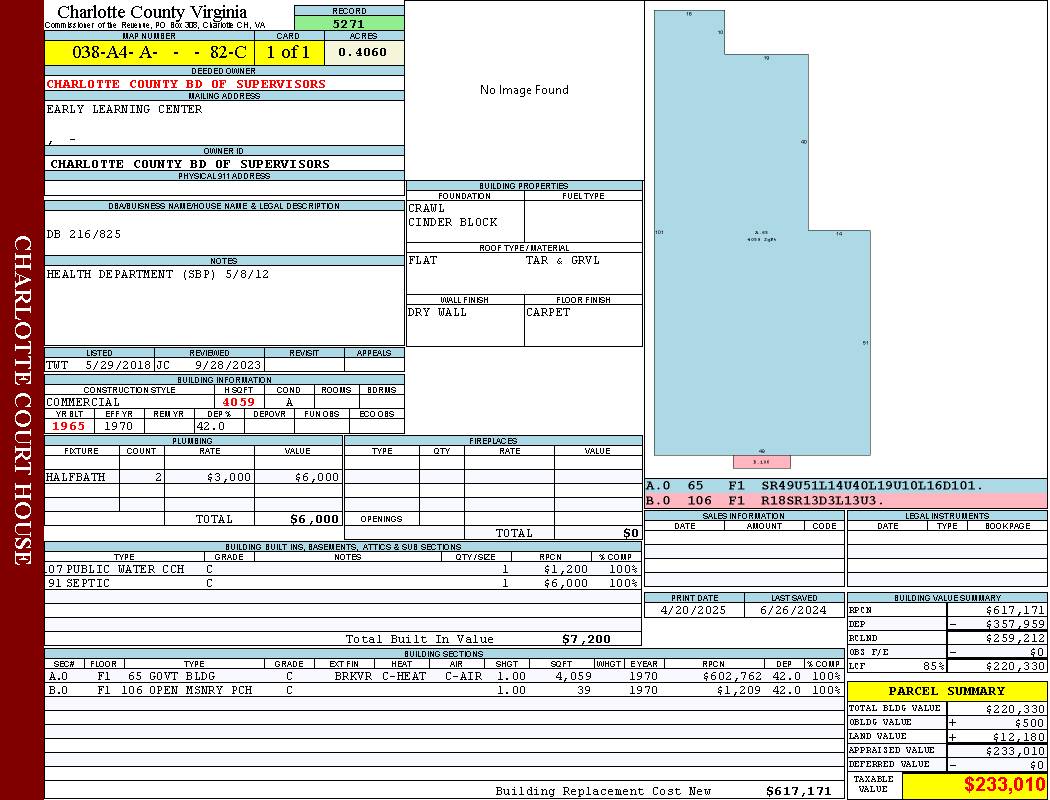1050x800 pixels.
Task: Click the yellow PARCEL SUMMARY header
Action: click(x=946, y=691)
